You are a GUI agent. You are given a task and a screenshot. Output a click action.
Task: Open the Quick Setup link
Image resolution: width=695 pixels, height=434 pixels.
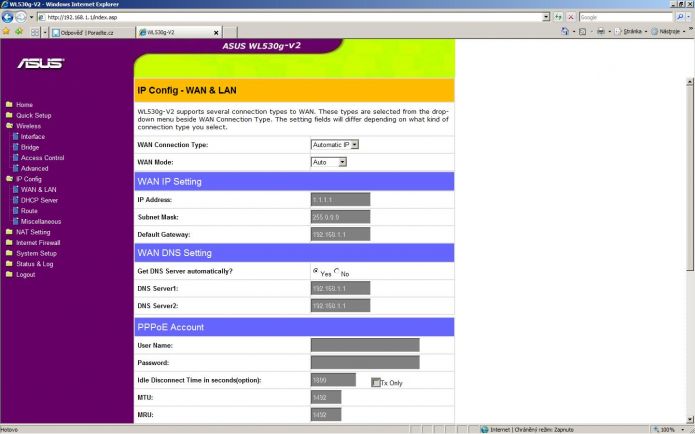point(34,115)
